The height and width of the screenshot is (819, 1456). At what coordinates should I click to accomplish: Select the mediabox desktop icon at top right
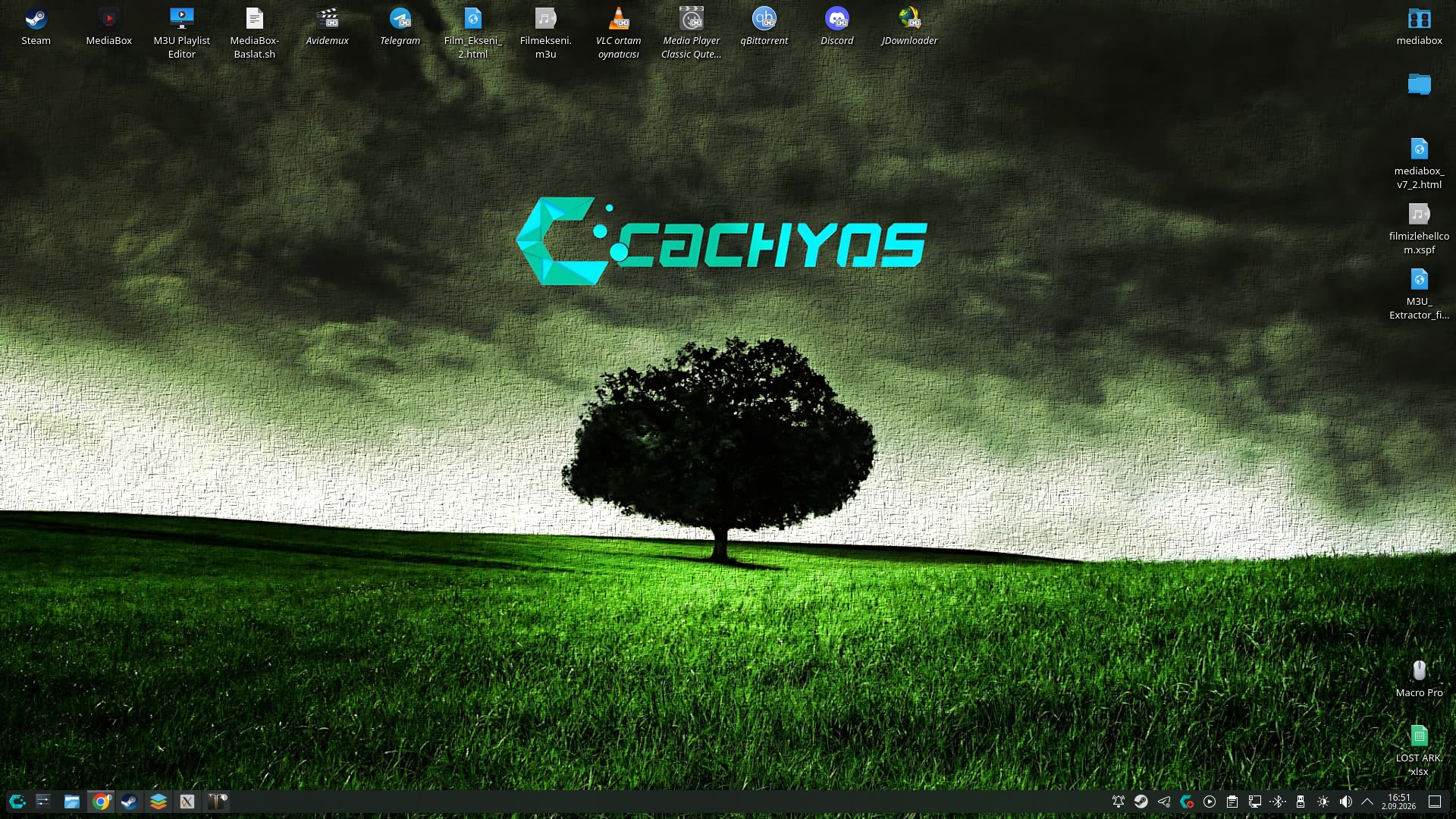point(1419,27)
